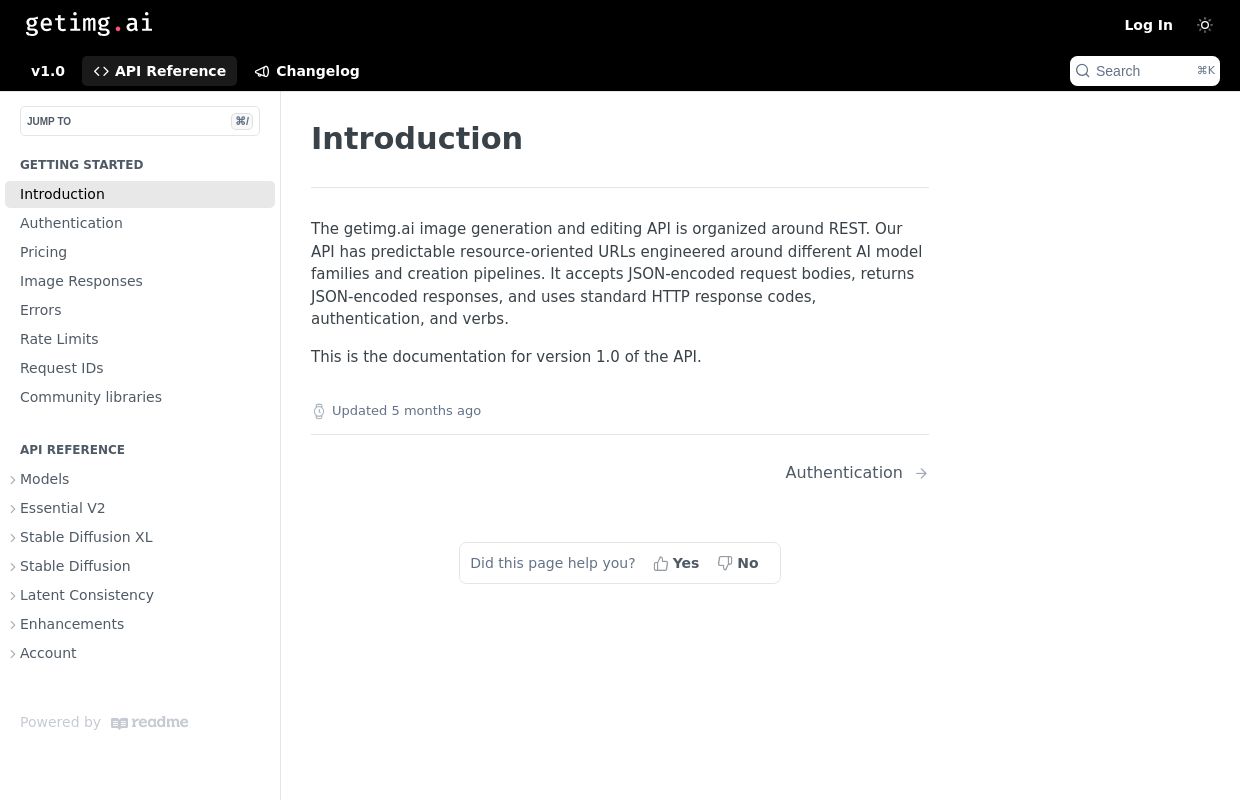Expand the Enhancements section
This screenshot has width=1240, height=800.
point(14,625)
